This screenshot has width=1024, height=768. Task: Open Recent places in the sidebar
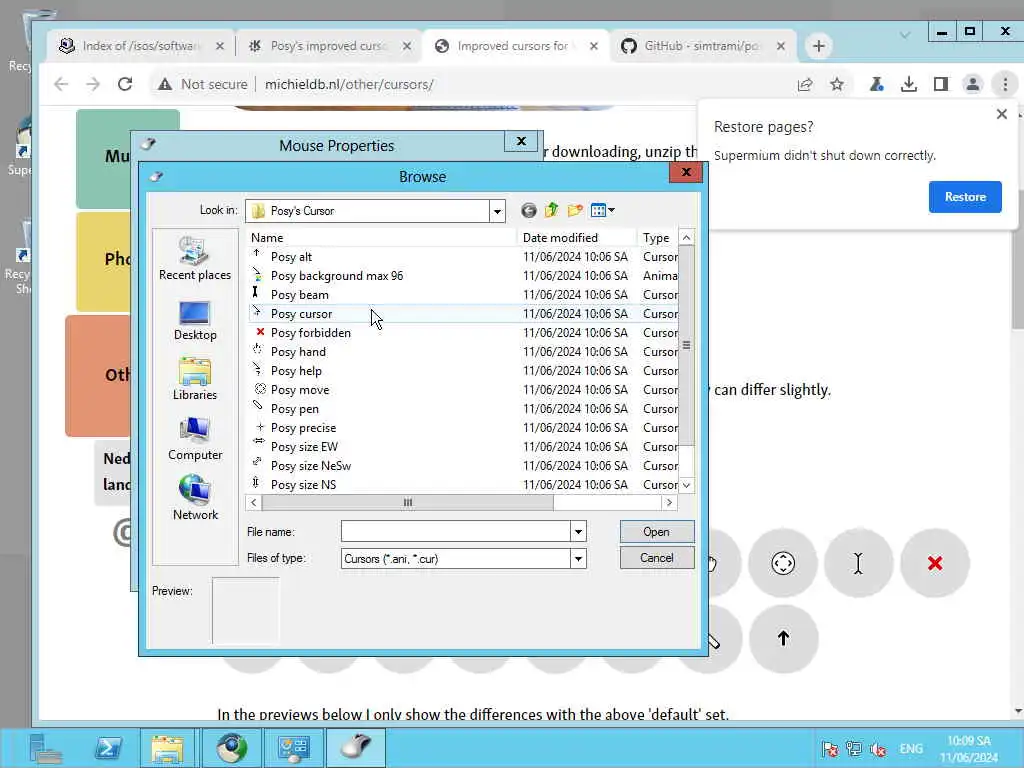[x=195, y=259]
